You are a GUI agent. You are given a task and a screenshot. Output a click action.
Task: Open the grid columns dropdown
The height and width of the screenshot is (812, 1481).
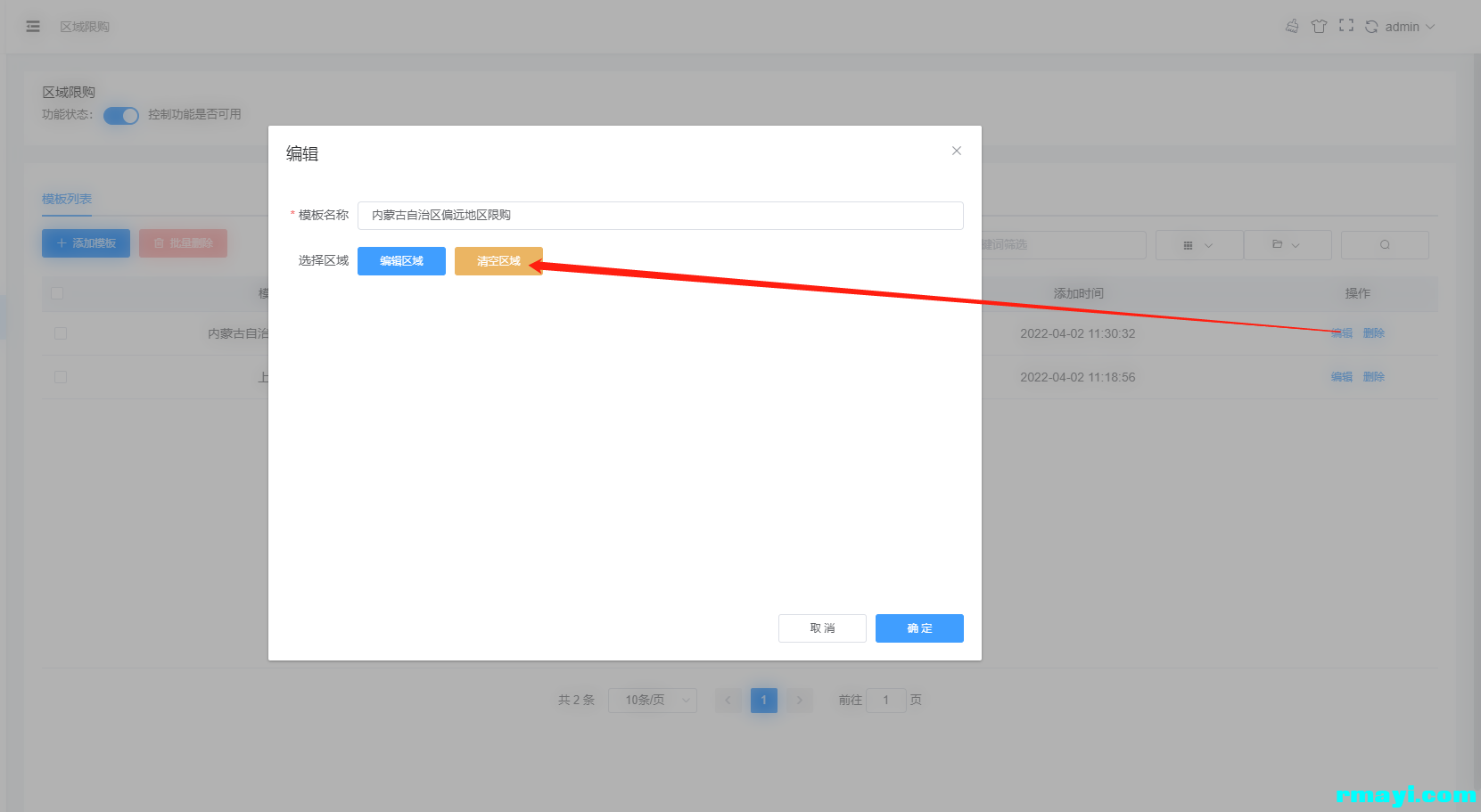pyautogui.click(x=1198, y=245)
